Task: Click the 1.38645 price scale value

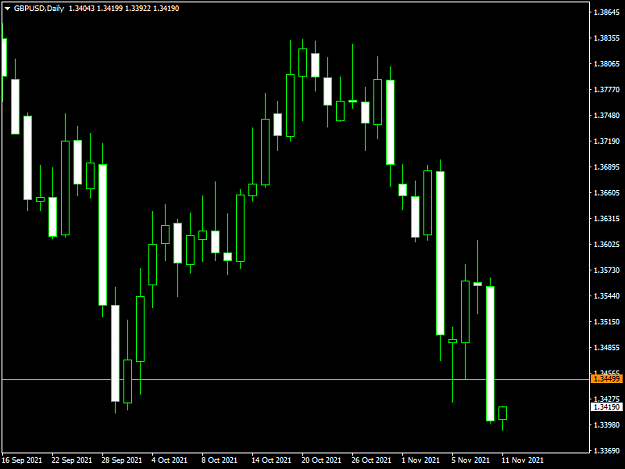Action: coord(607,12)
